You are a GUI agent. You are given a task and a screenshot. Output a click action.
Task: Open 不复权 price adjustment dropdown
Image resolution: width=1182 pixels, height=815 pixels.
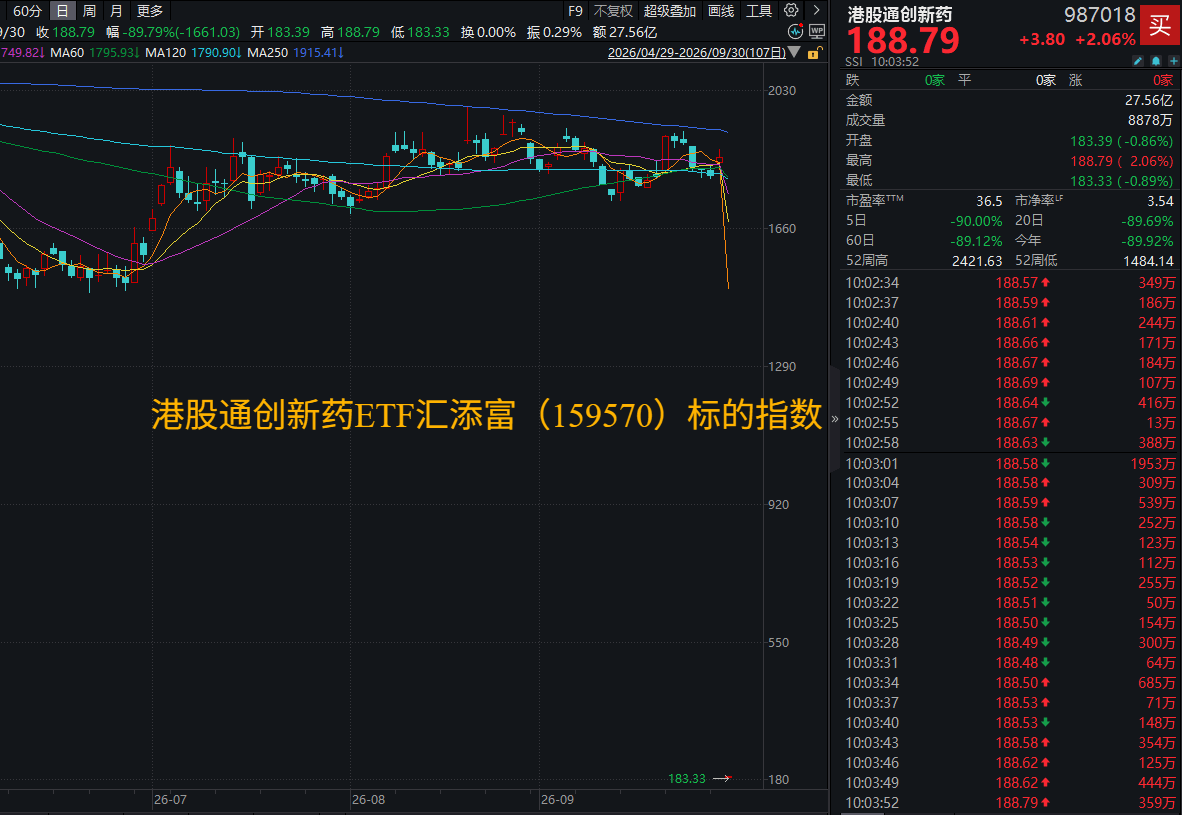[x=613, y=11]
